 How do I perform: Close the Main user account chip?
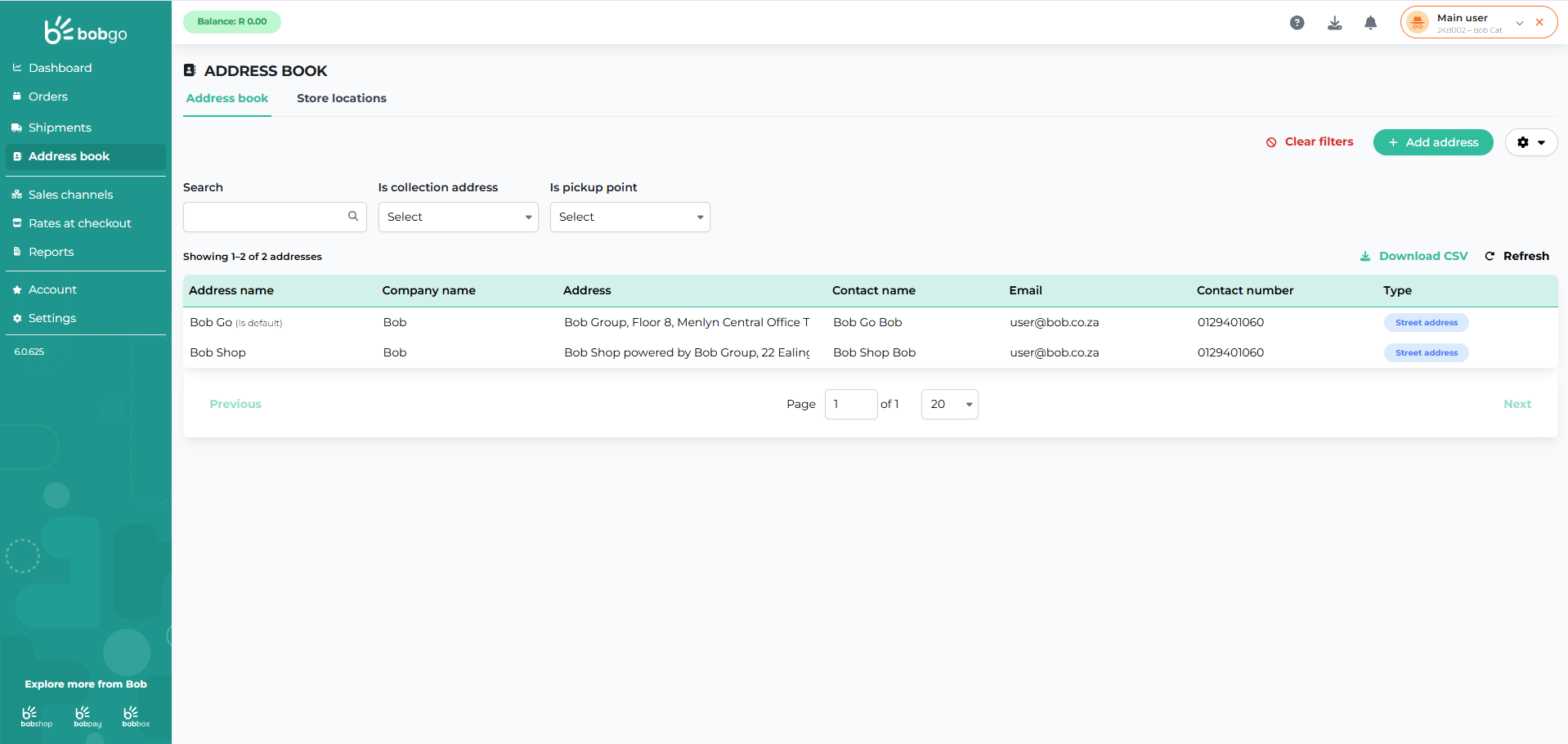pyautogui.click(x=1539, y=23)
